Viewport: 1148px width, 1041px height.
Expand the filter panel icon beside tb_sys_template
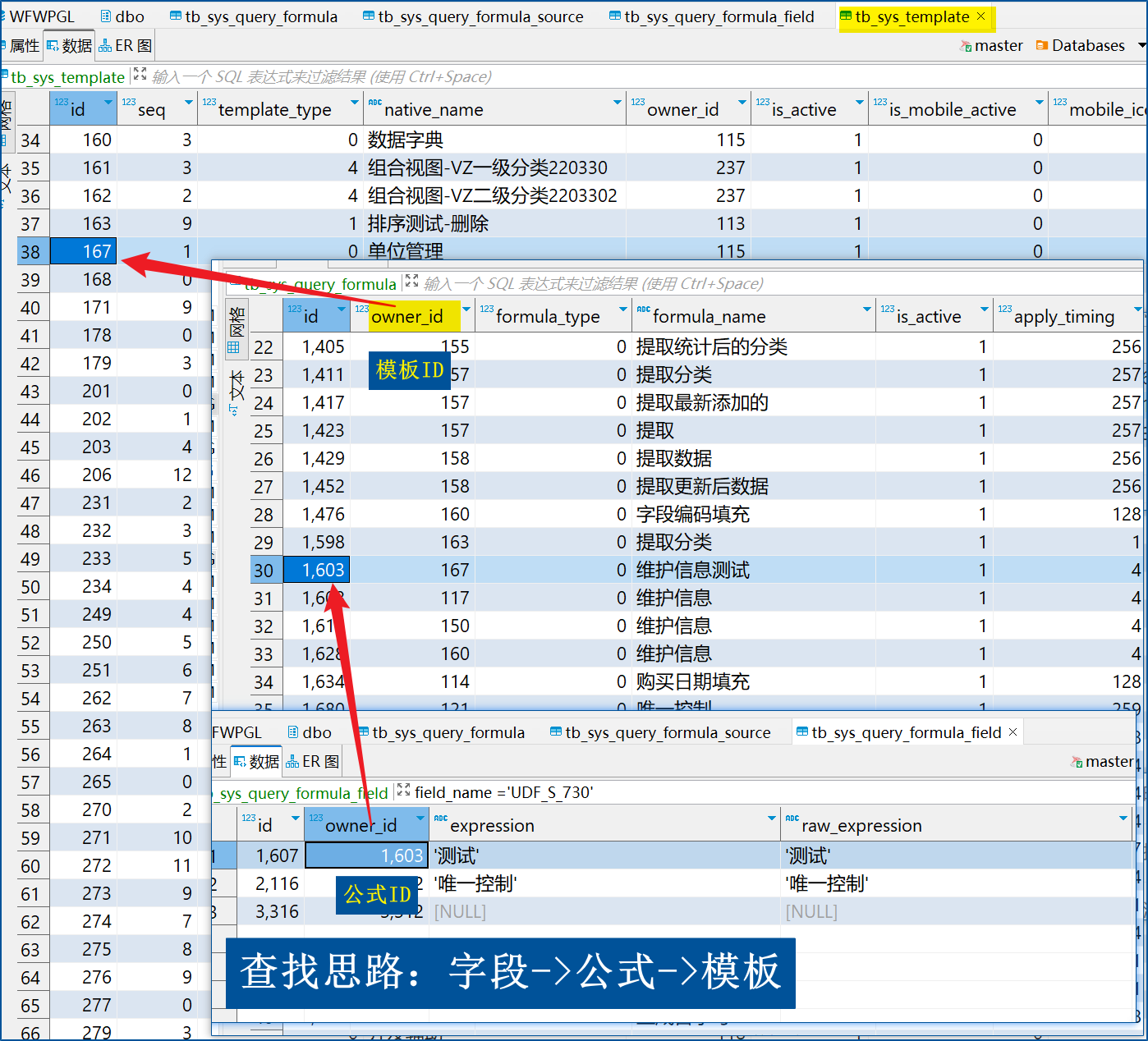click(140, 76)
